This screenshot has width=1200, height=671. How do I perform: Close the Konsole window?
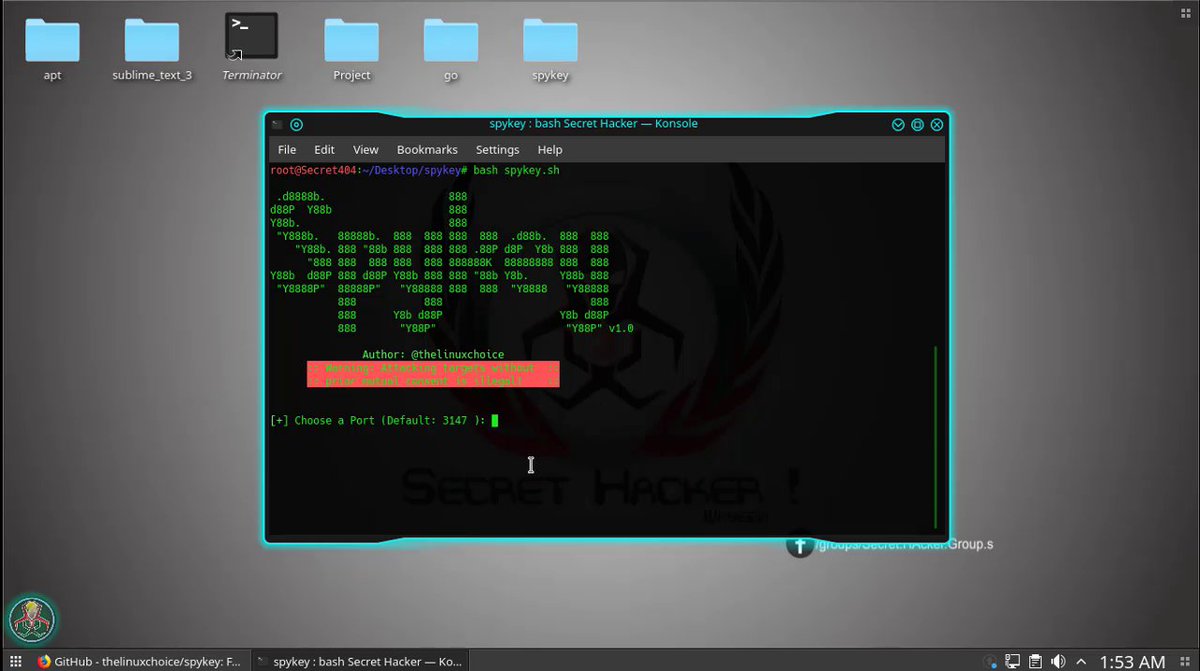pos(937,125)
